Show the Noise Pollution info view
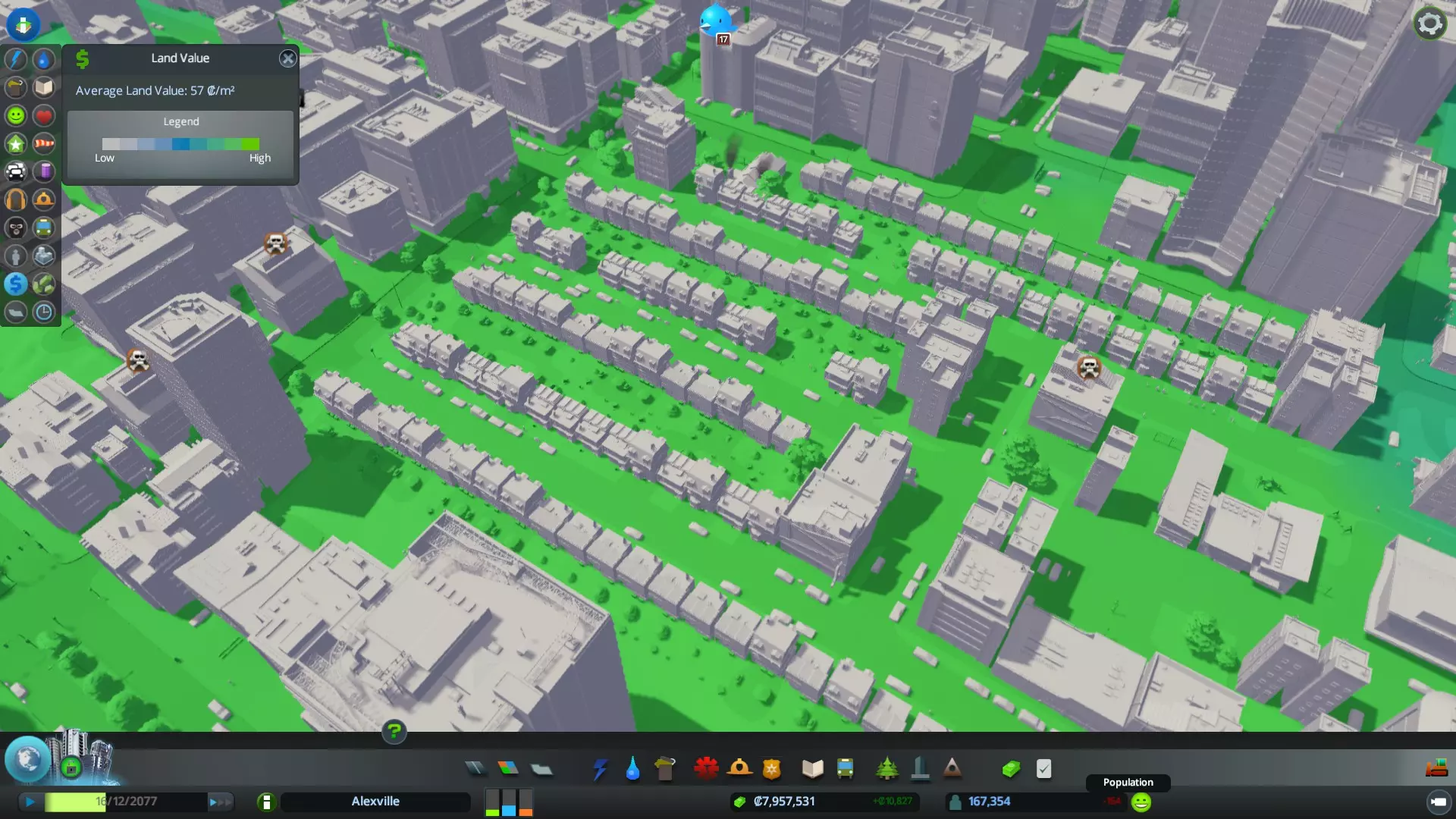The height and width of the screenshot is (819, 1456). 15,200
